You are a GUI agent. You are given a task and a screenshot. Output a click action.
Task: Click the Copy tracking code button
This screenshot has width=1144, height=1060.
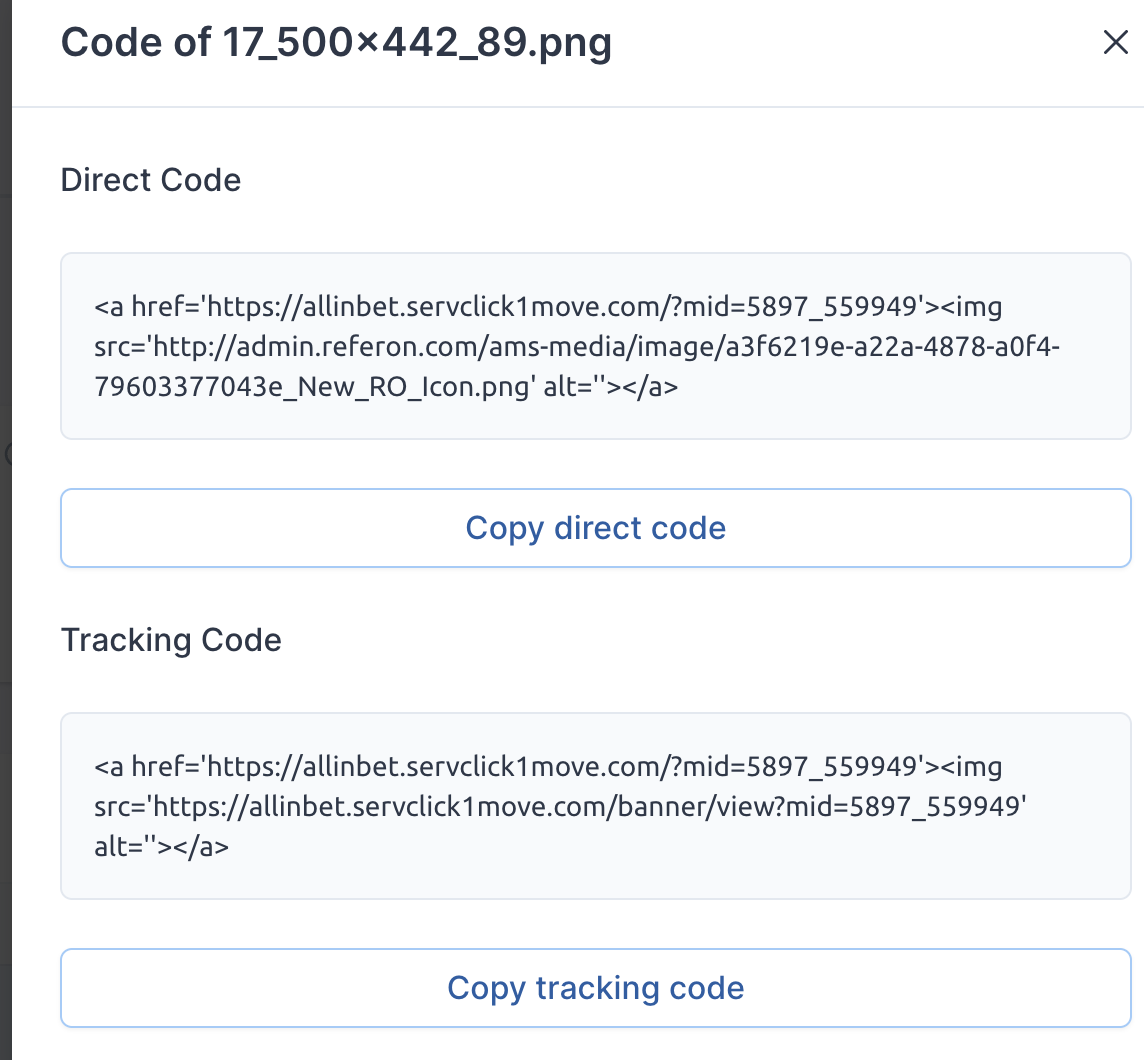click(595, 988)
